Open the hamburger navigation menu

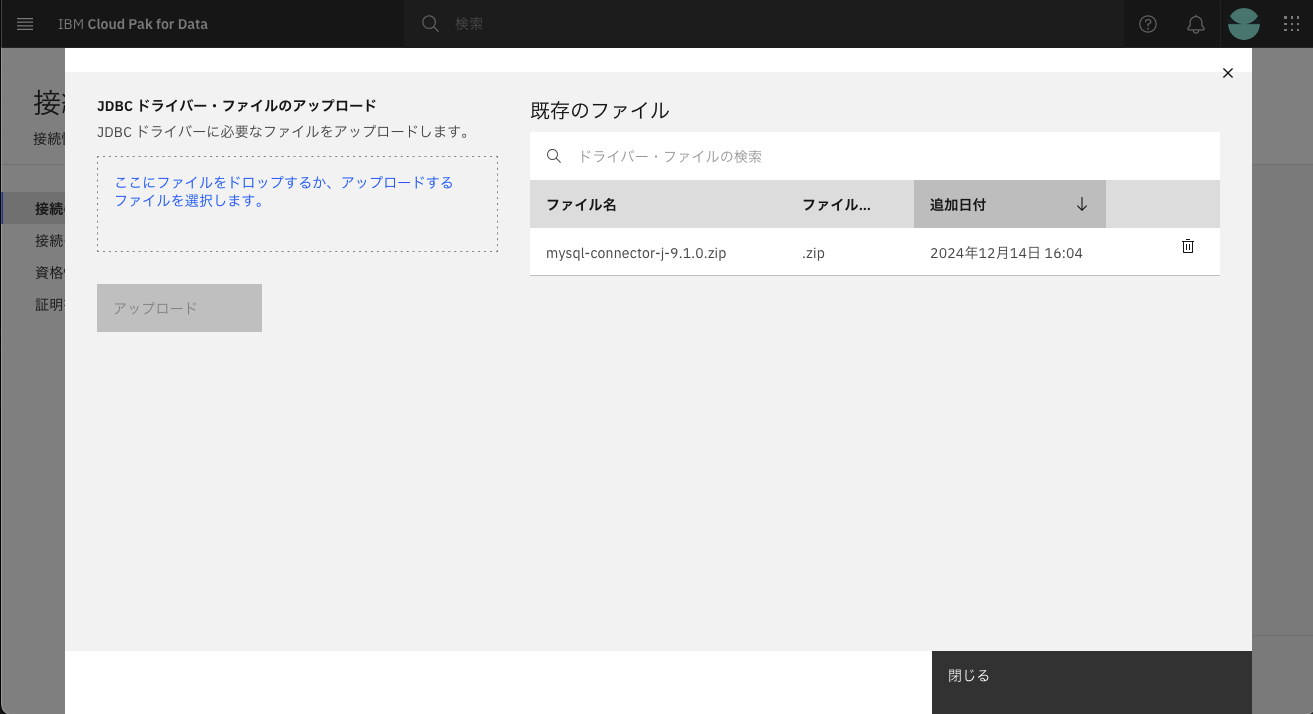pos(25,24)
